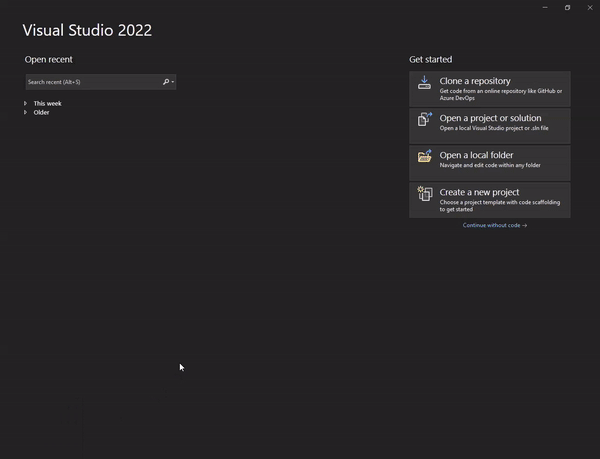Minimize the Visual Studio 2022 window
The image size is (600, 459).
pos(545,8)
